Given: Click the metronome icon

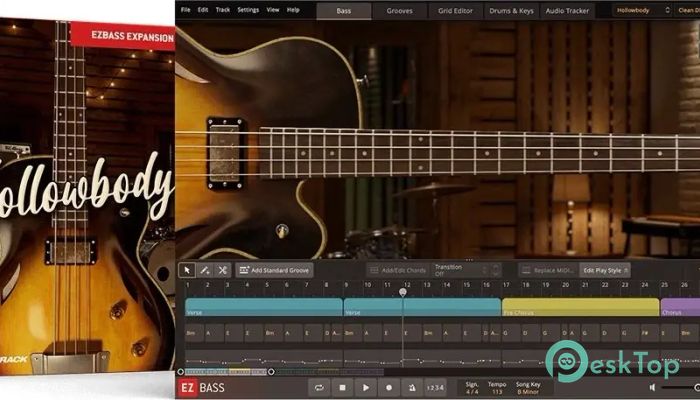Looking at the screenshot, I should point(411,387).
